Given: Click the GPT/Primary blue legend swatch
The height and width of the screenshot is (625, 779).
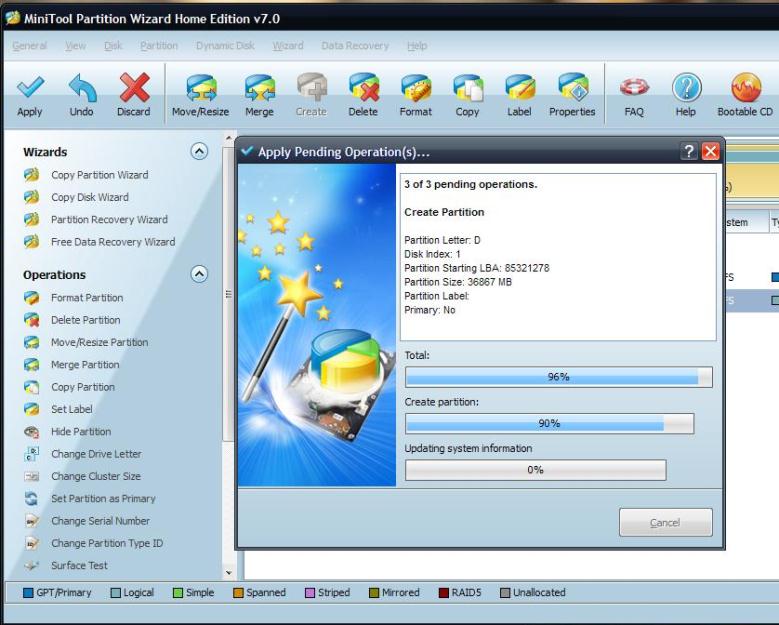Looking at the screenshot, I should pyautogui.click(x=28, y=593).
